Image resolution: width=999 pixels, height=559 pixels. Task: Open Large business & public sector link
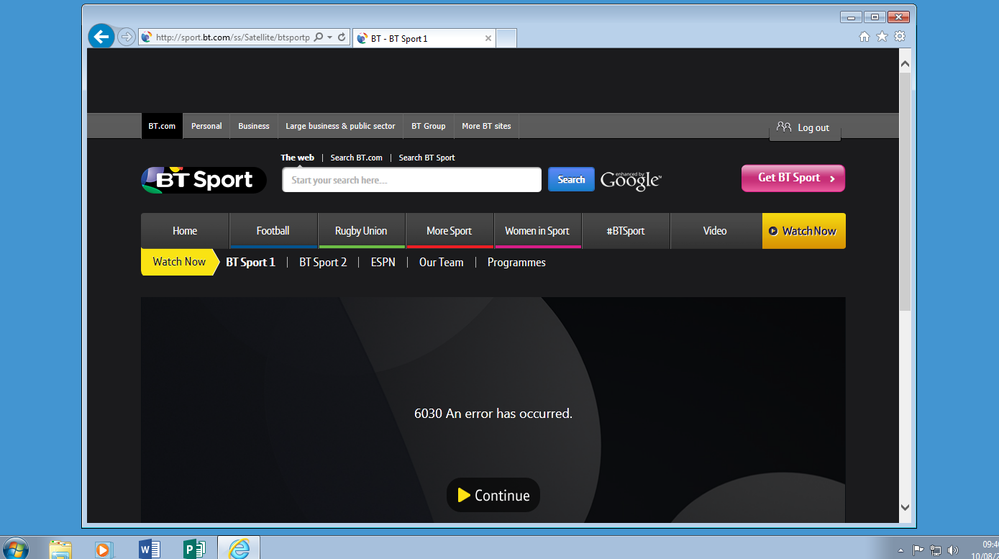[340, 126]
